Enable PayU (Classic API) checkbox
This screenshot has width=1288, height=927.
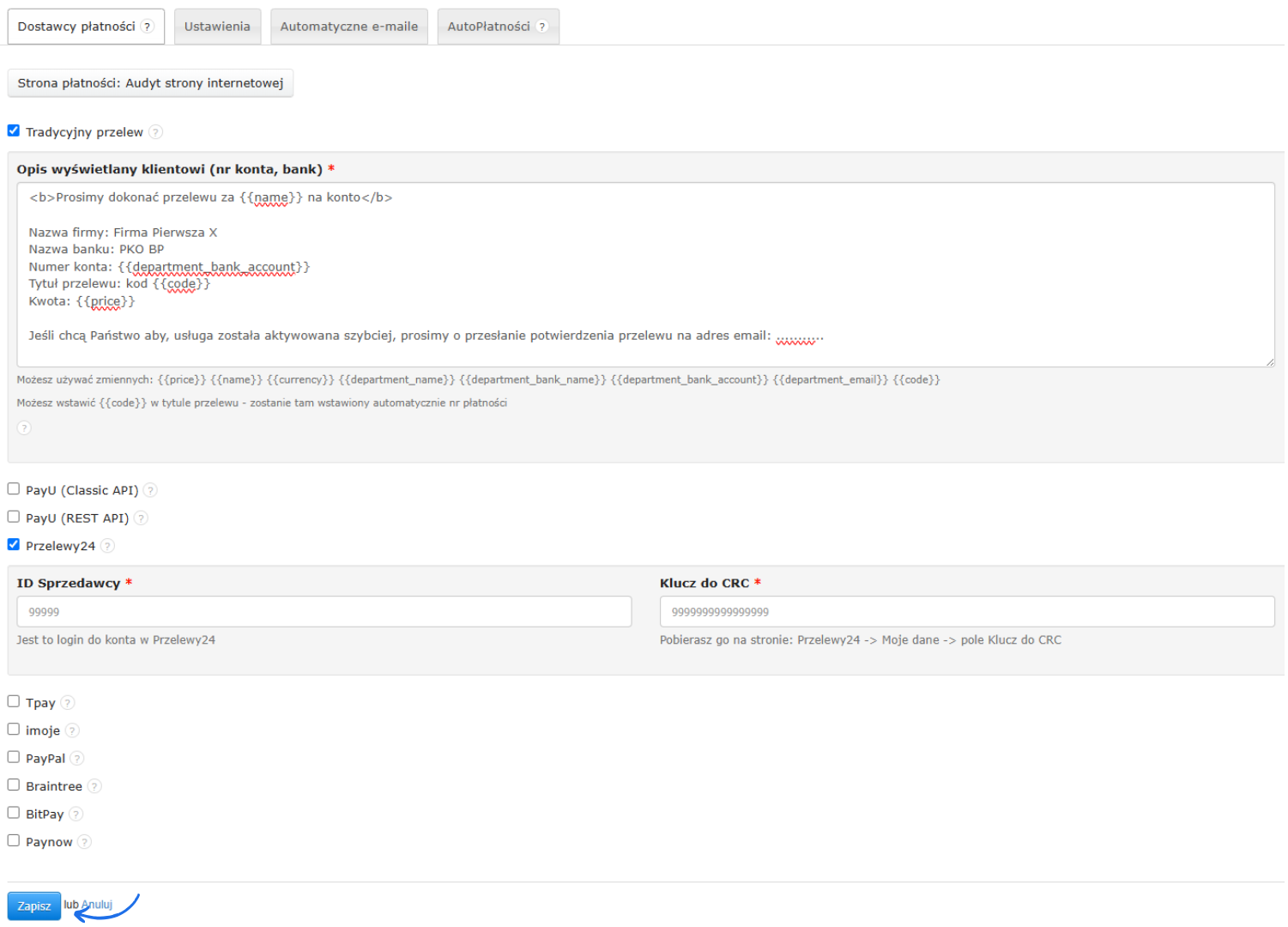pos(14,489)
